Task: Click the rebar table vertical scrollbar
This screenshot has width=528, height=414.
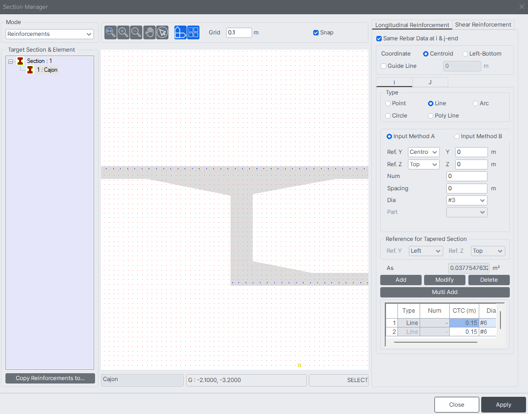Action: pos(500,320)
